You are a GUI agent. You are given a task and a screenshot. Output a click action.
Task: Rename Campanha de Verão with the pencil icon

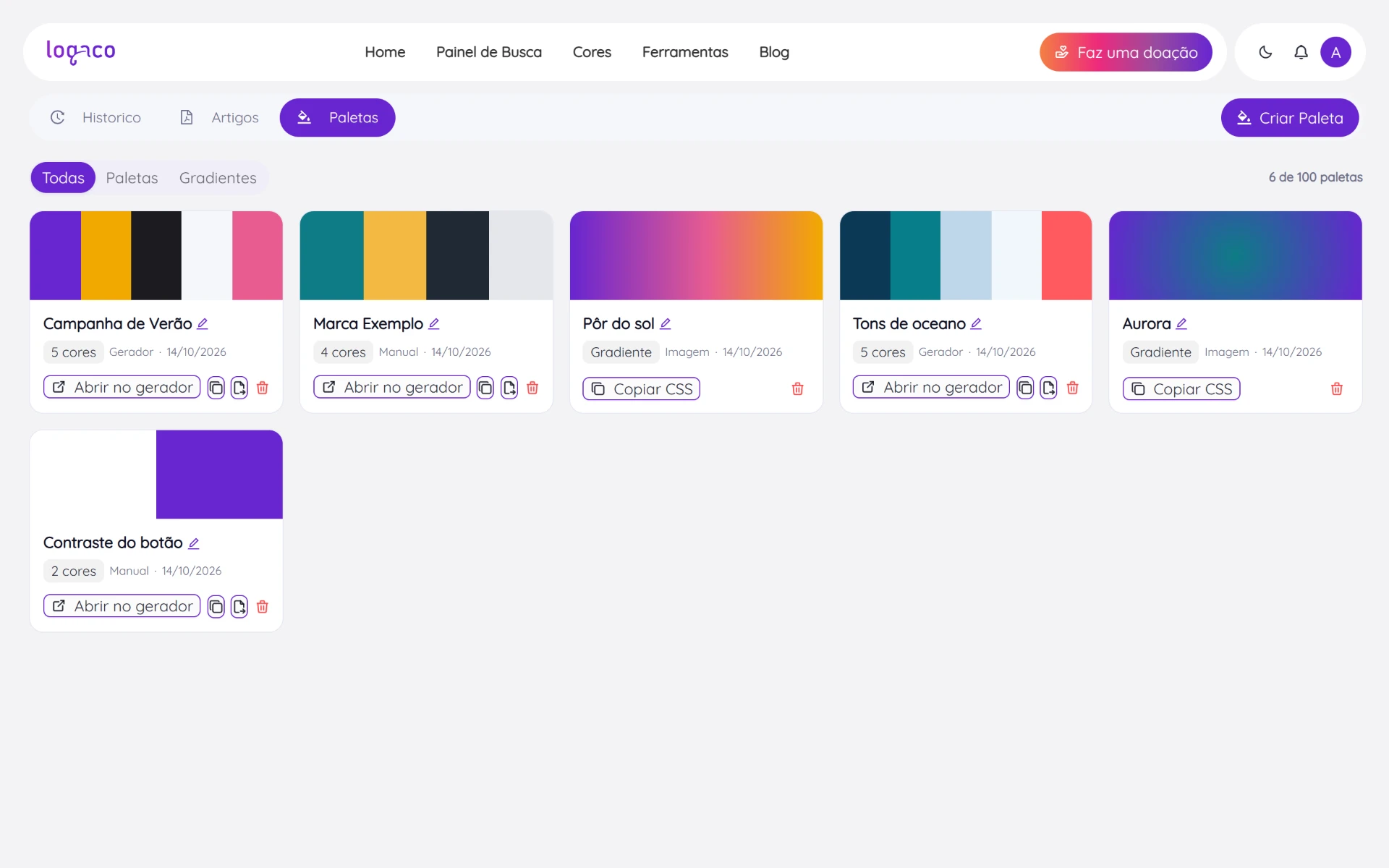click(203, 324)
